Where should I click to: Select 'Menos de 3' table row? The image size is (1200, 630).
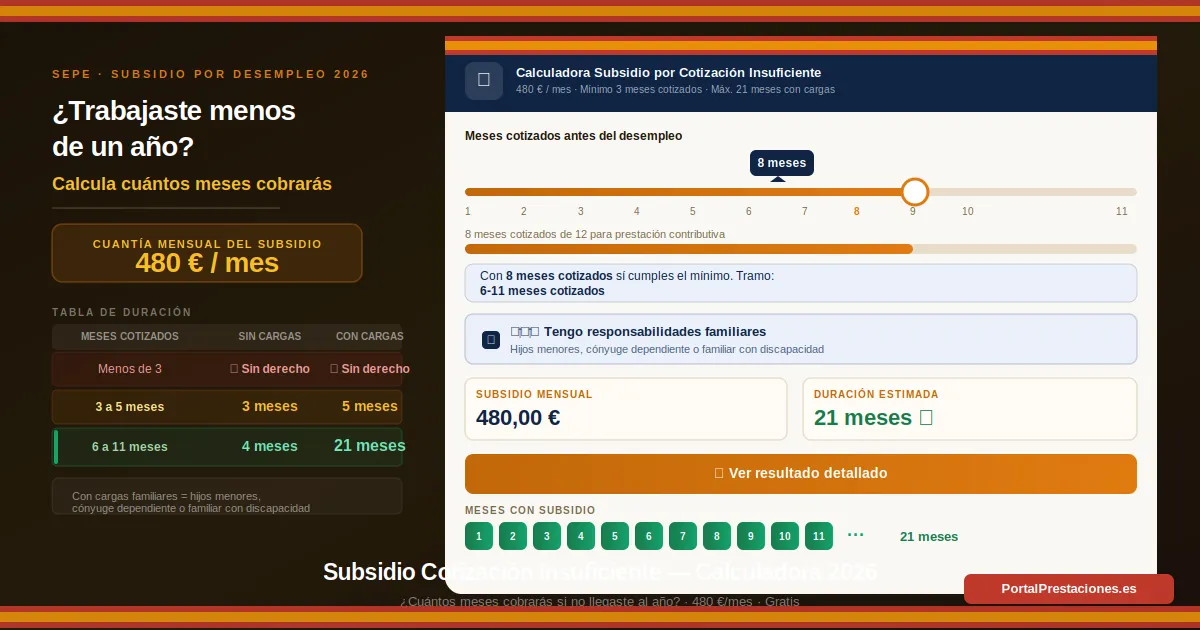click(227, 369)
